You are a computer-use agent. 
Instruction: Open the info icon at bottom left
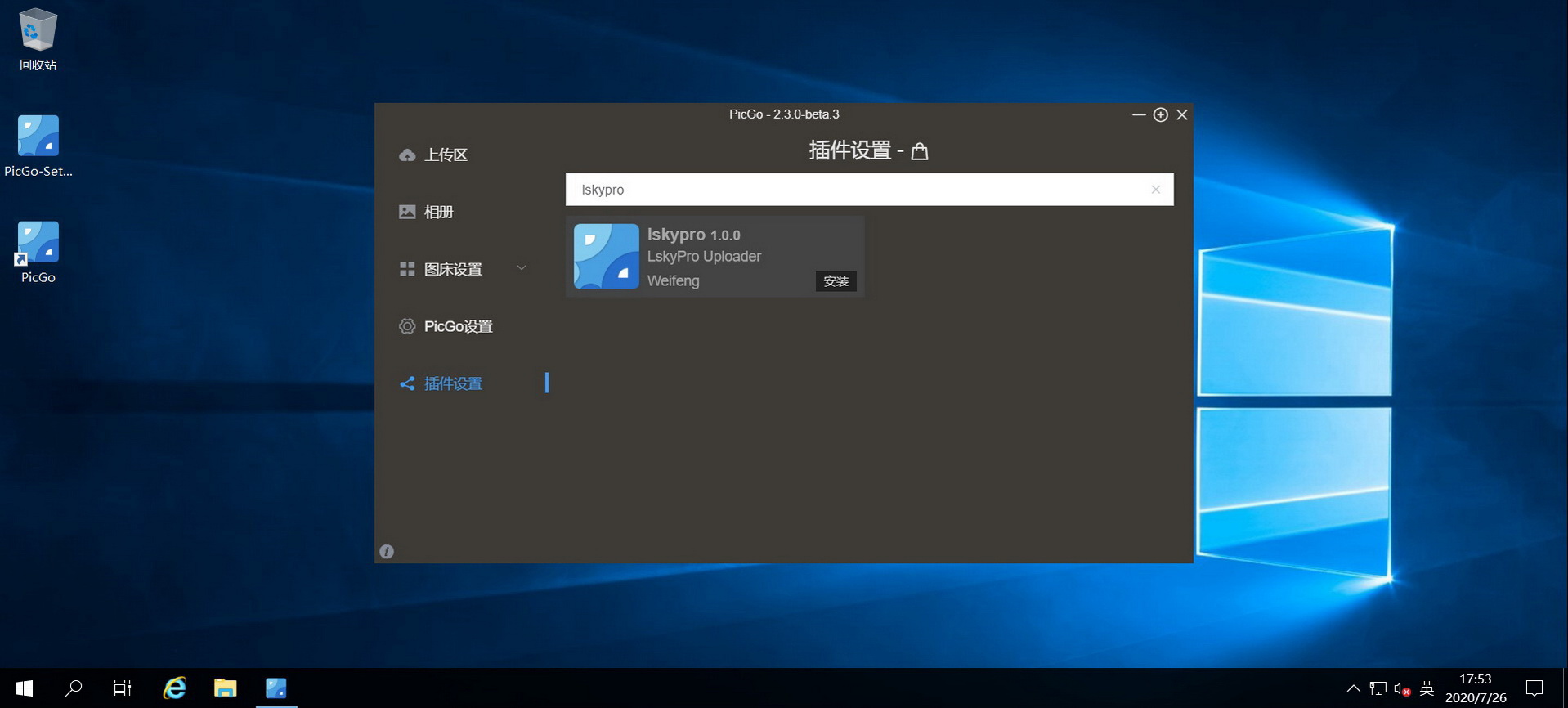tap(387, 552)
